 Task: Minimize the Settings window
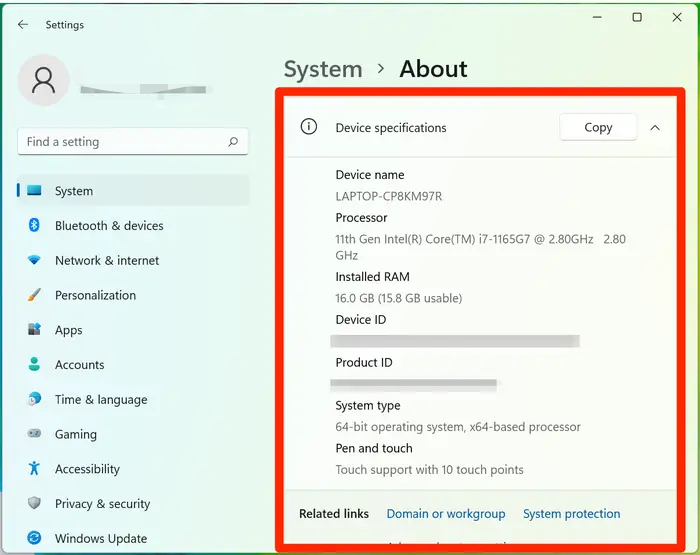597,17
